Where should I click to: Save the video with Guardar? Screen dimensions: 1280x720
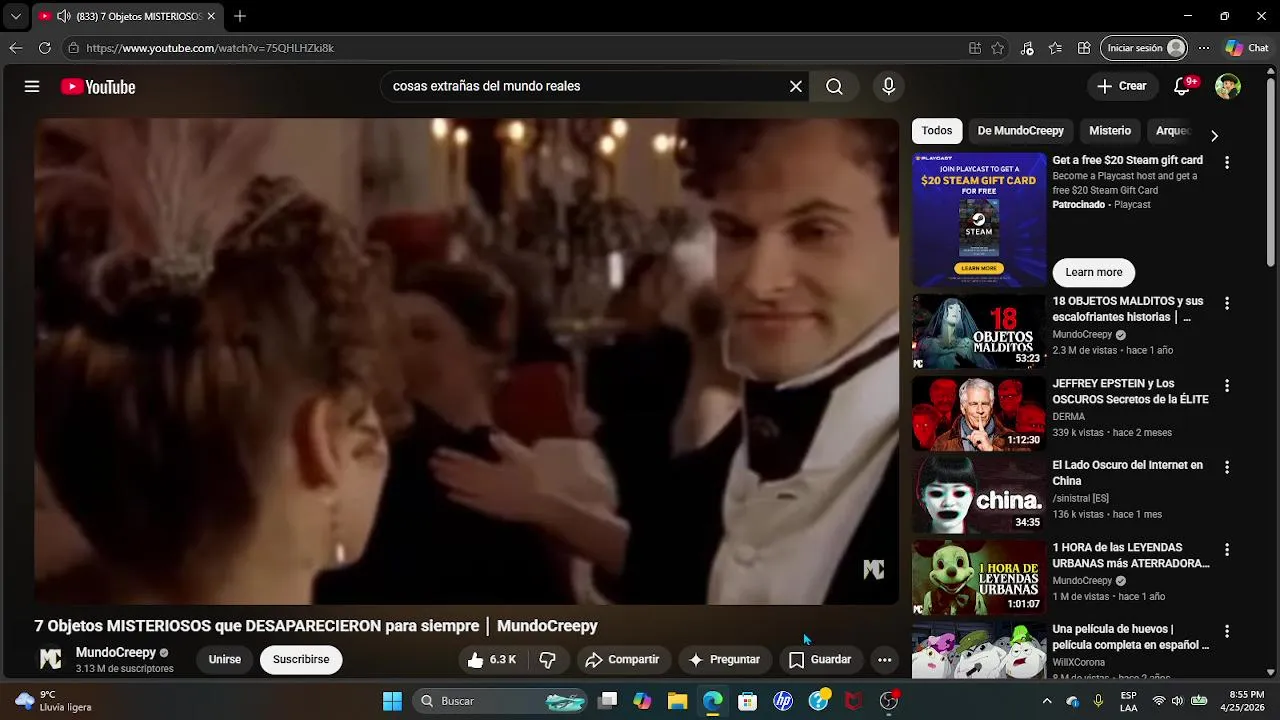pos(820,660)
